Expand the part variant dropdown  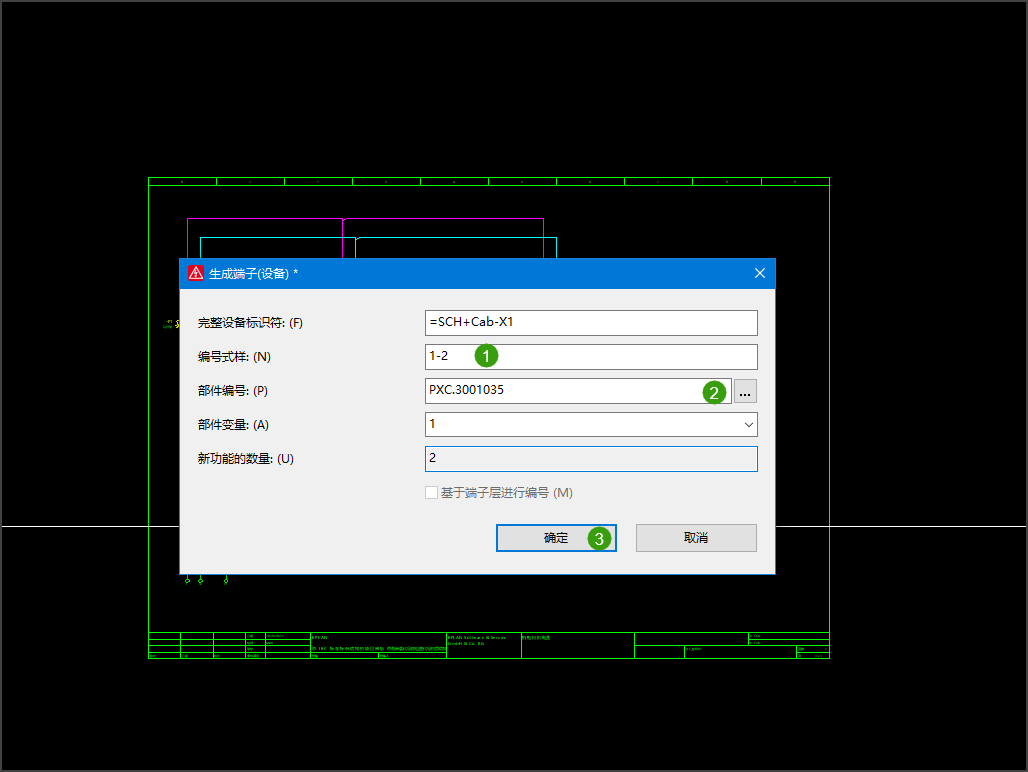click(x=748, y=425)
